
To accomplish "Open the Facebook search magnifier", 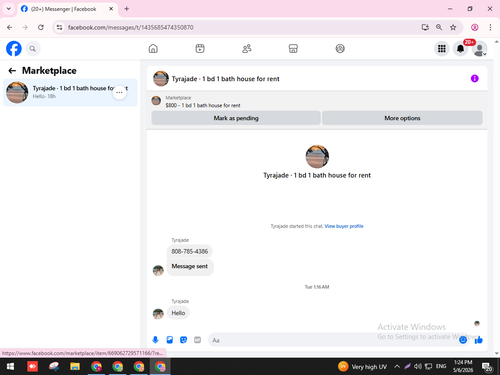I will [x=32, y=49].
